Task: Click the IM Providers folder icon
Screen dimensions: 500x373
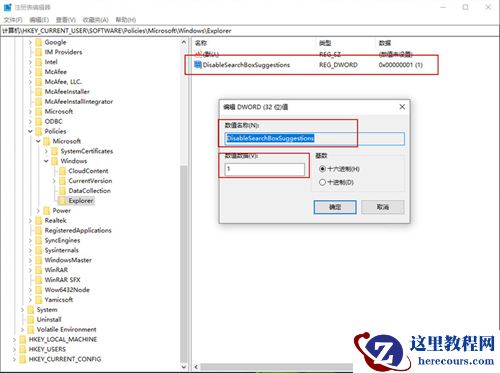Action: click(39, 52)
